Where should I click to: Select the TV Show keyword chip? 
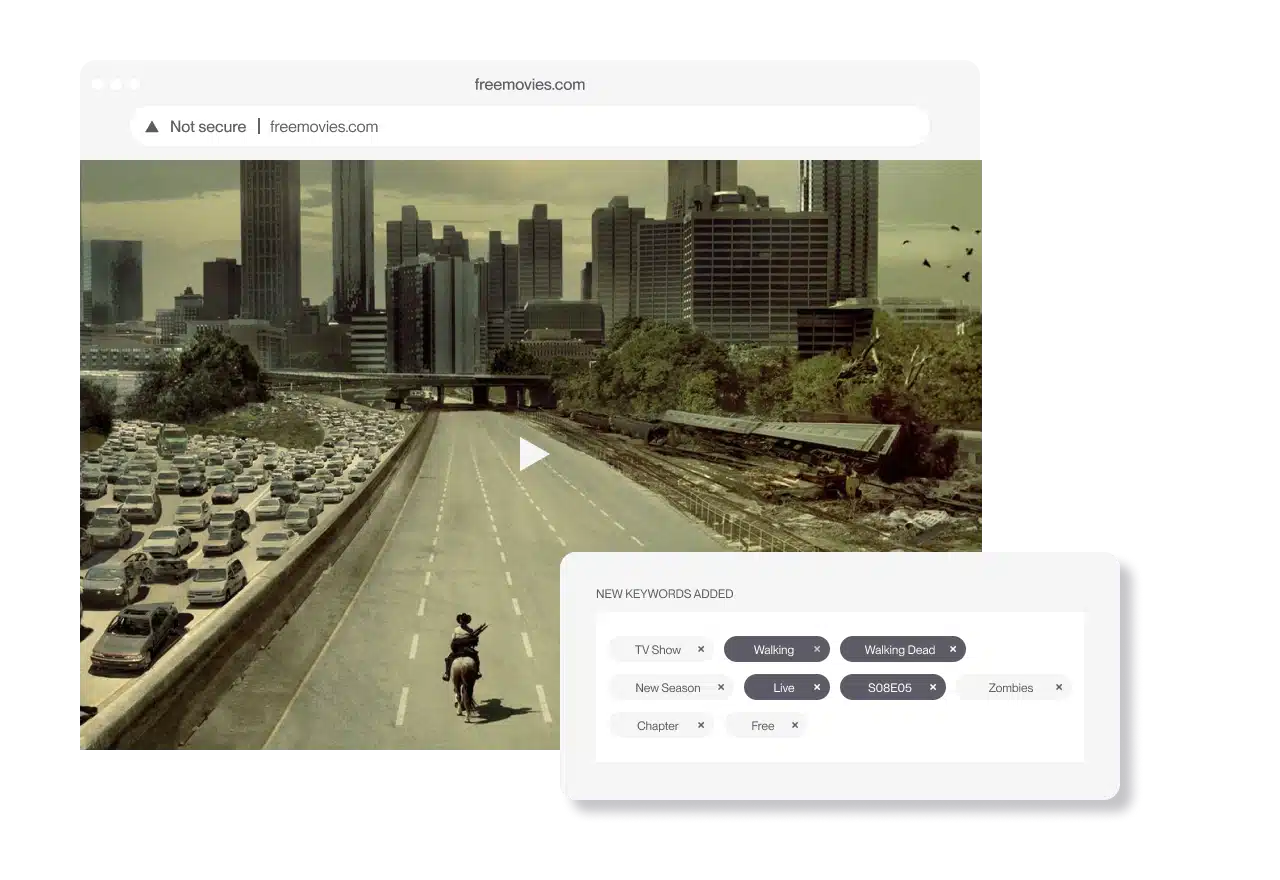tap(661, 650)
